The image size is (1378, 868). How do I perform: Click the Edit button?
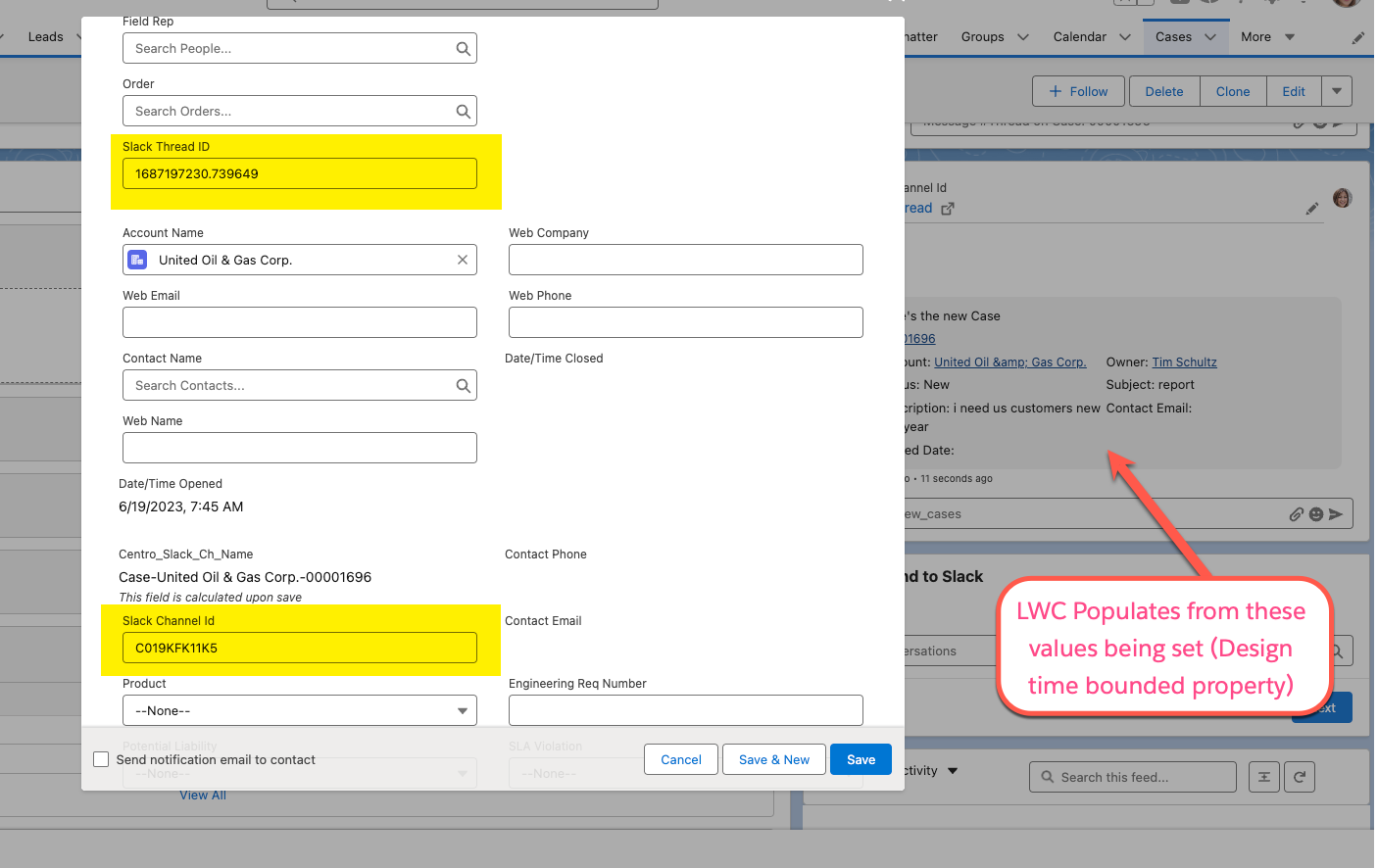click(x=1294, y=91)
